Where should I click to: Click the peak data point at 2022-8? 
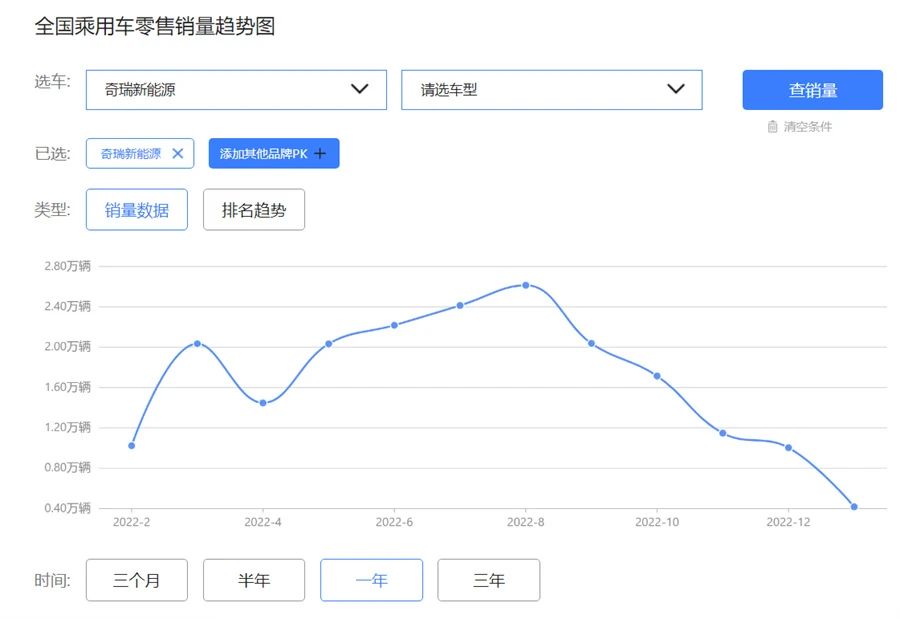click(x=525, y=285)
